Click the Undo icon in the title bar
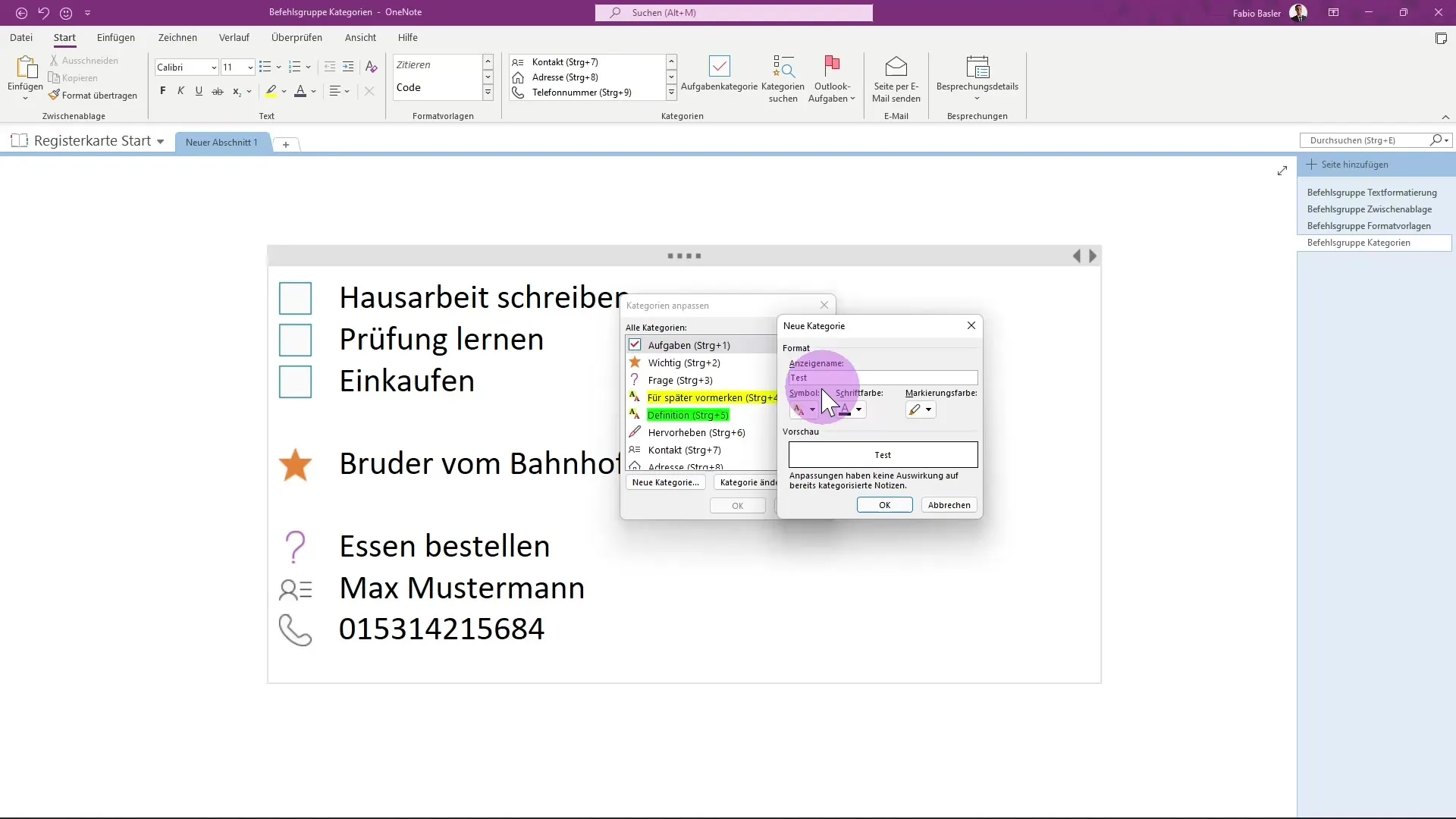 coord(43,13)
